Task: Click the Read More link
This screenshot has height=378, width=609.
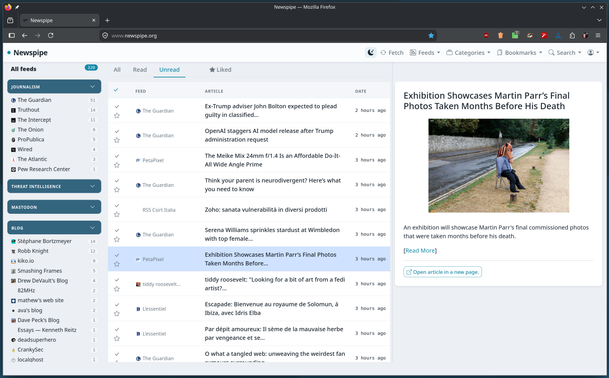Action: tap(420, 251)
